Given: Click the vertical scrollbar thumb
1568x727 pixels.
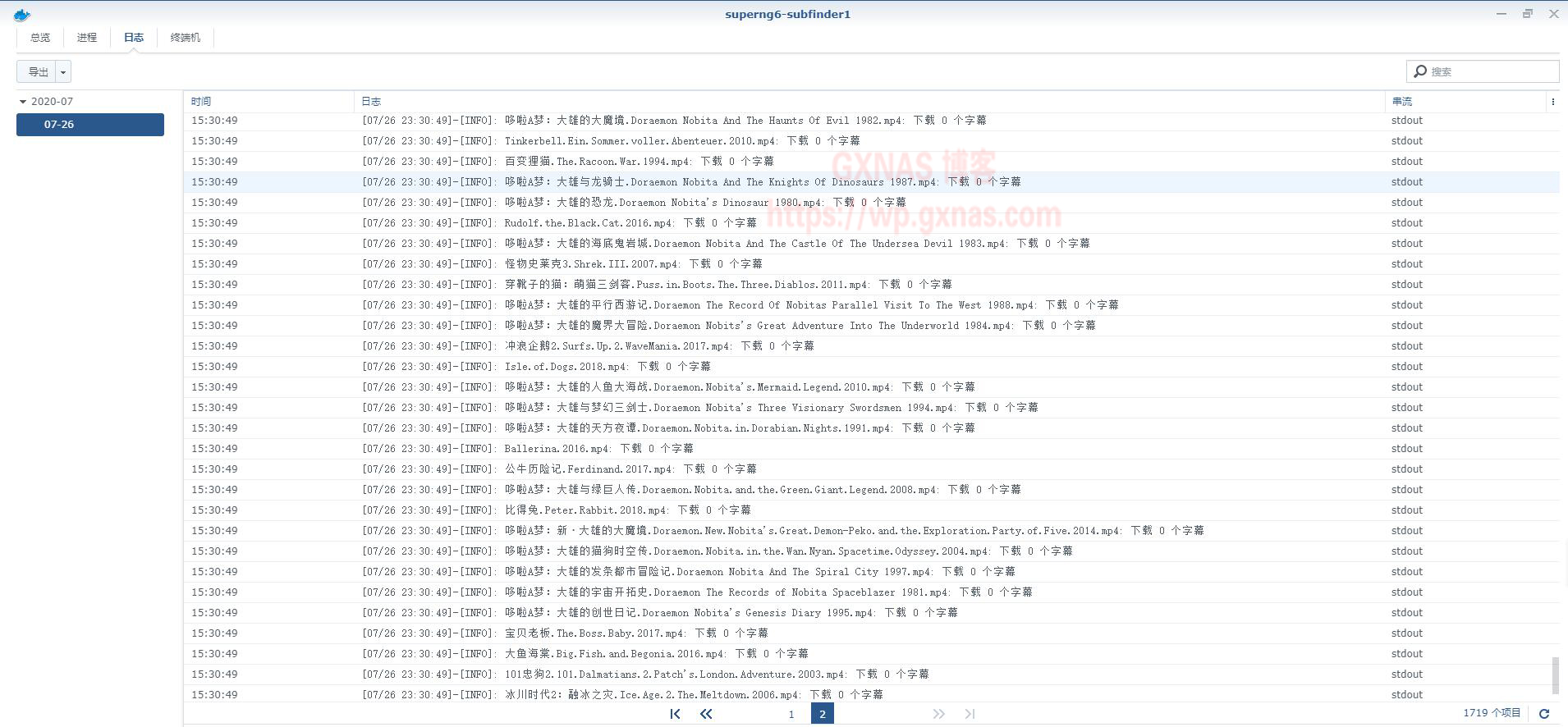Looking at the screenshot, I should [x=1555, y=674].
